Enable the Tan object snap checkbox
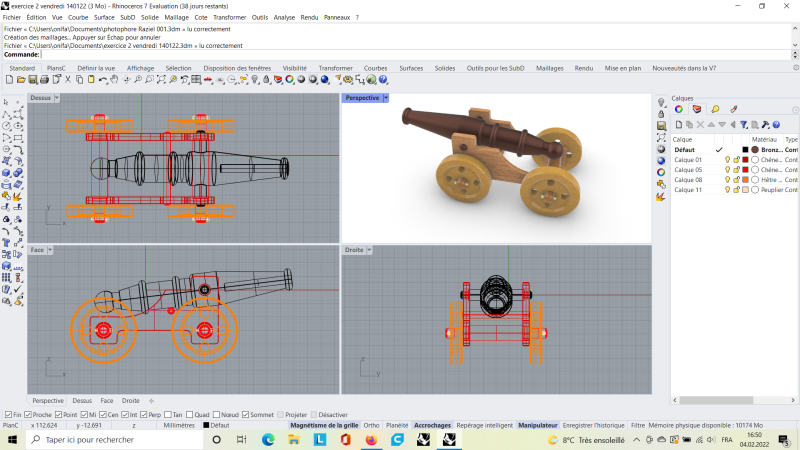This screenshot has height=450, width=800. click(166, 414)
